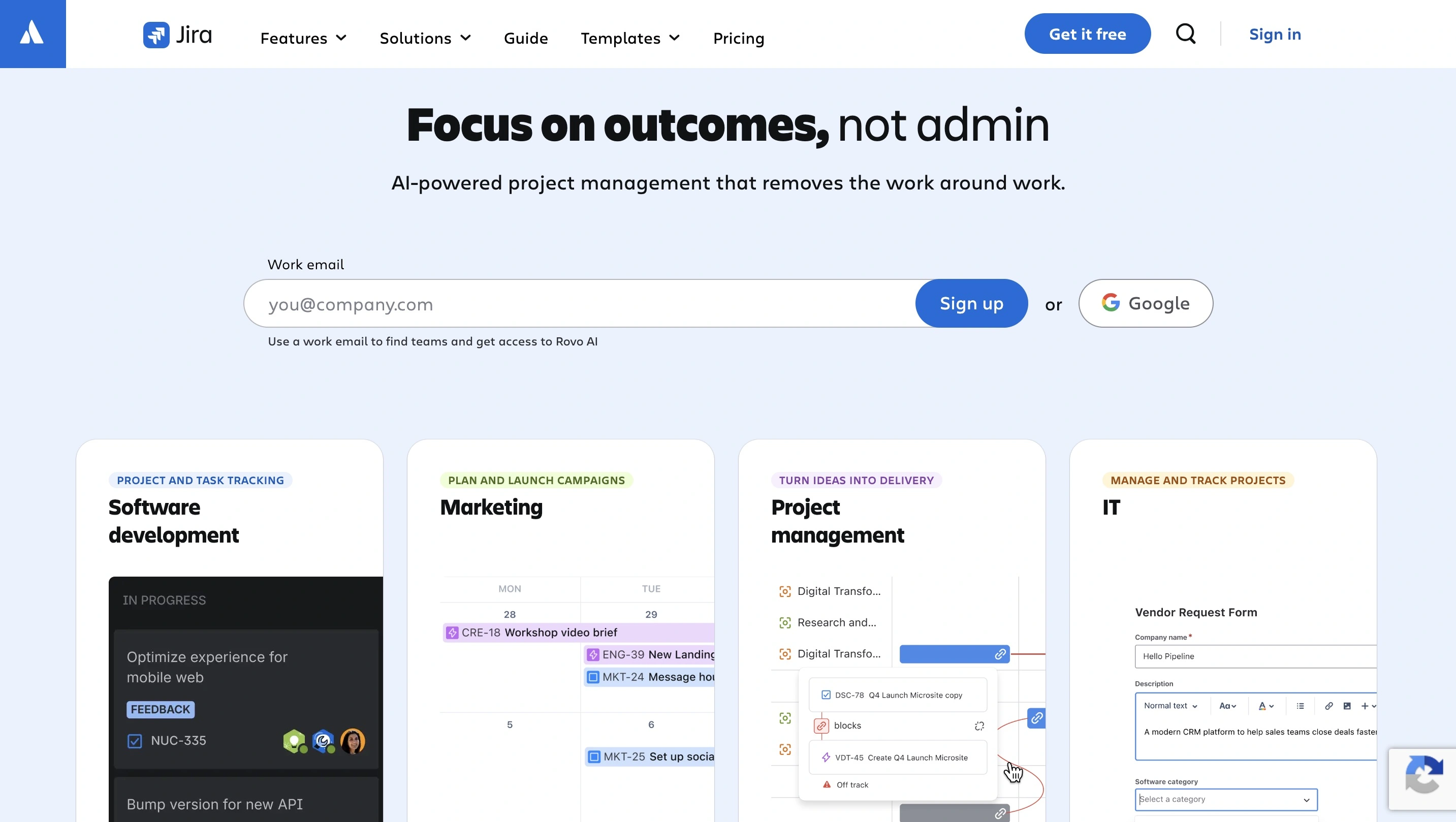Image resolution: width=1456 pixels, height=822 pixels.
Task: Open the Templates menu
Action: 630,38
